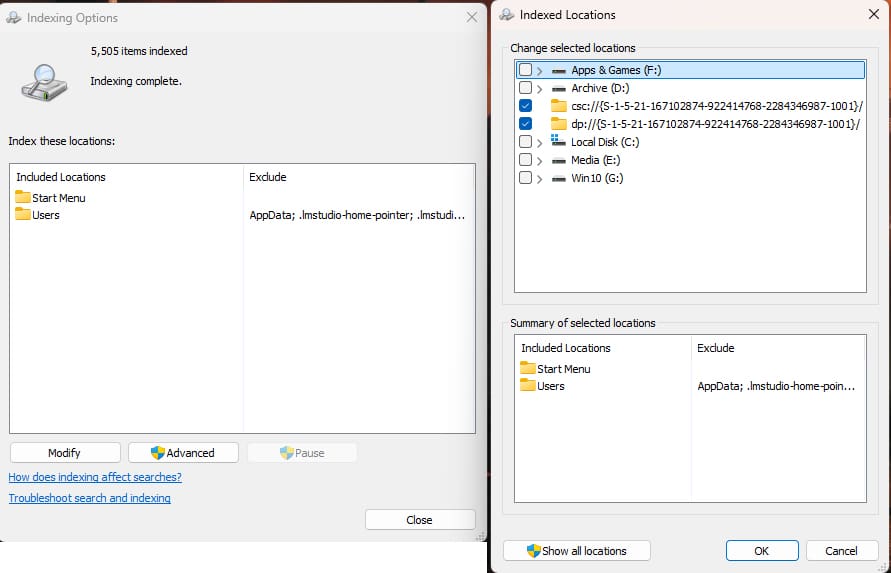Expand the Local Disk (C:) tree node
The image size is (891, 573).
pos(540,142)
